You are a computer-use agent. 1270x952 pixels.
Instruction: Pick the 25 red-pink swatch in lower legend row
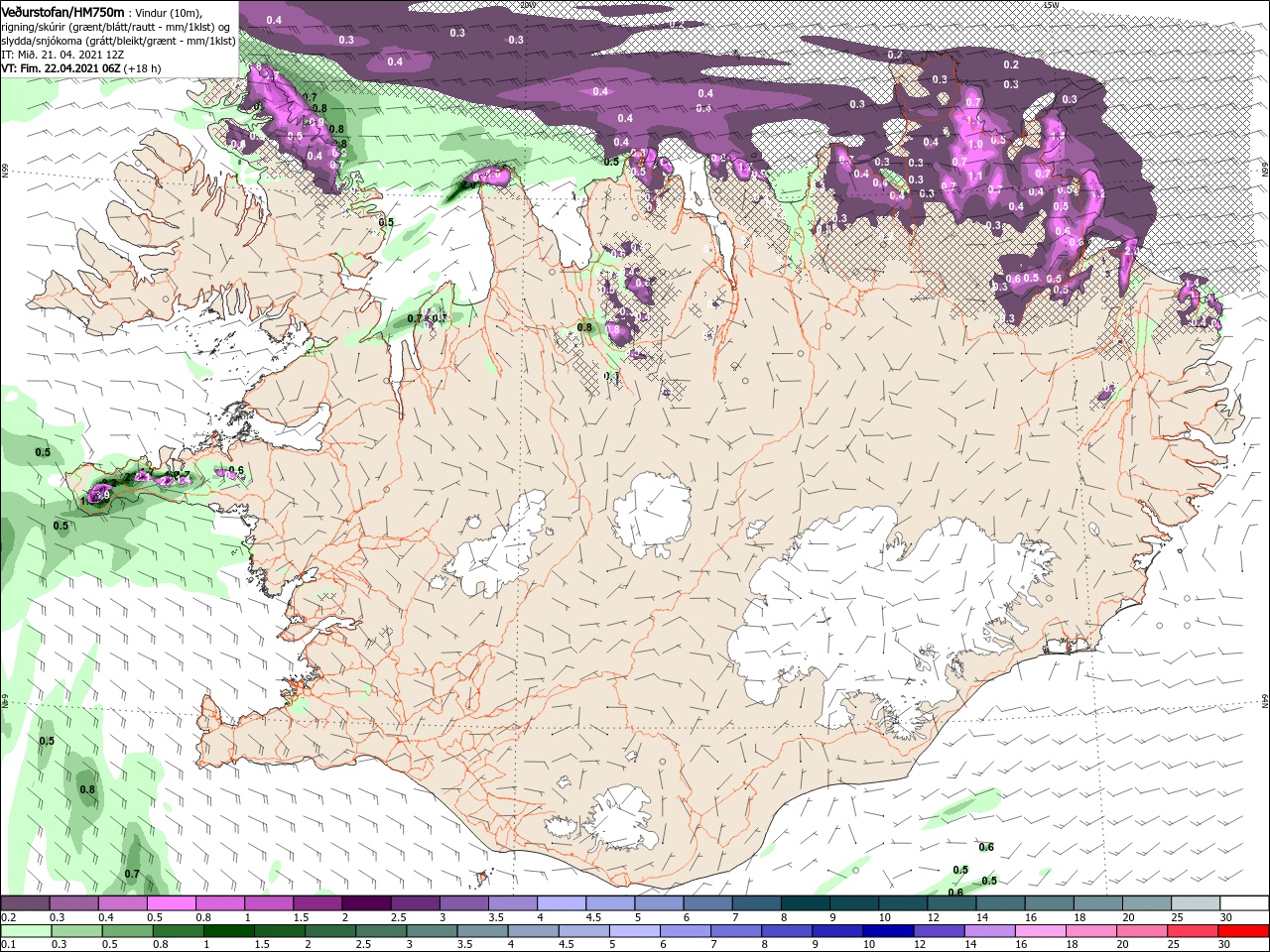coord(1194,931)
